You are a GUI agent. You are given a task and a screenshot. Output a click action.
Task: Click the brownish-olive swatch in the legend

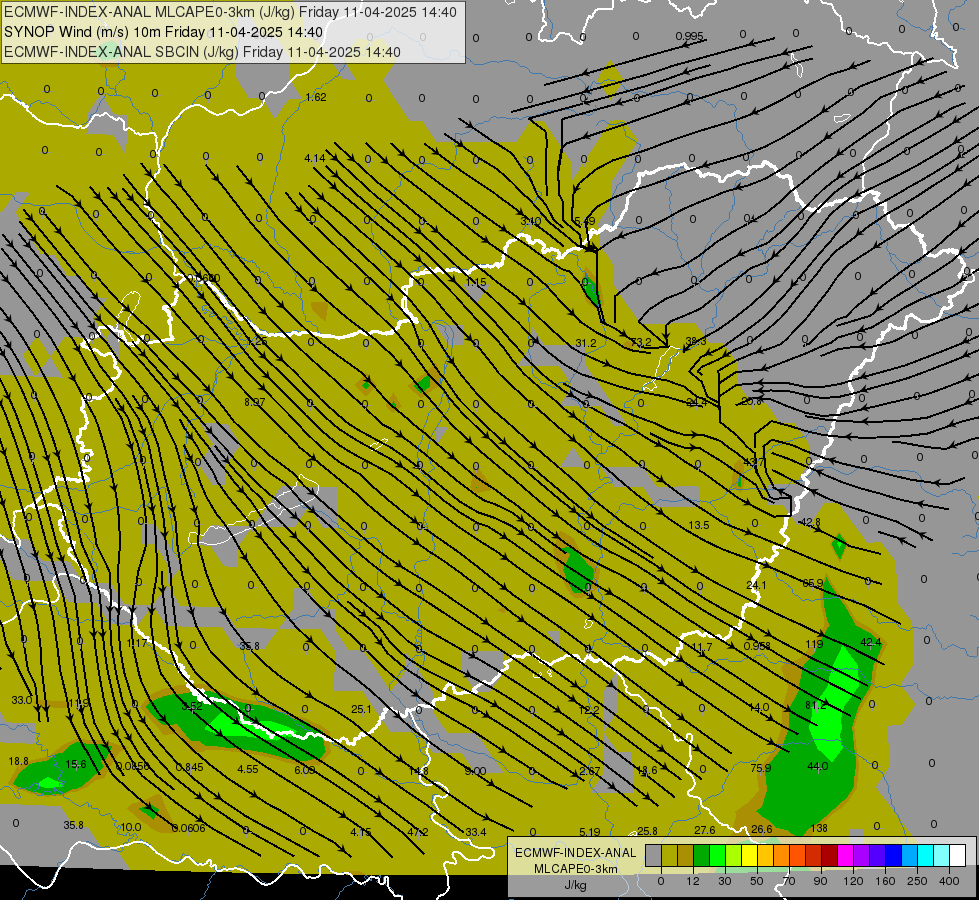(686, 856)
